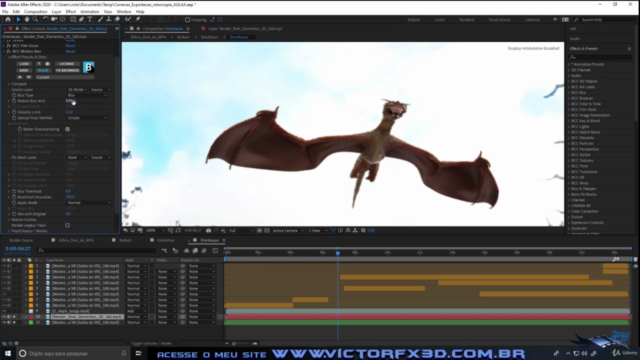Image resolution: width=640 pixels, height=360 pixels.
Task: Open the Apply Mode dropdown
Action: pos(89,203)
